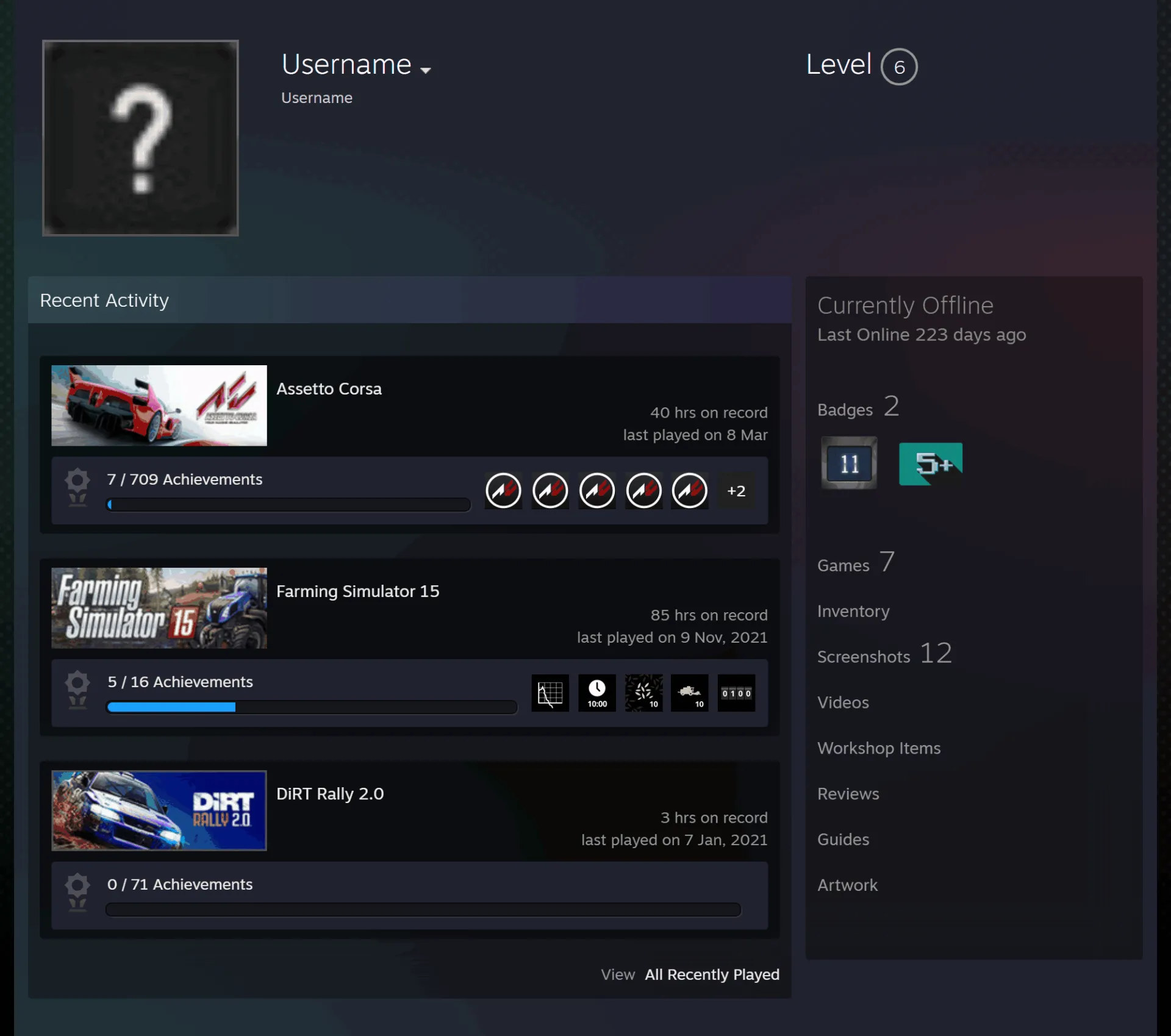This screenshot has width=1171, height=1036.
Task: Open 5 / 16 Achievements link
Action: tap(180, 682)
